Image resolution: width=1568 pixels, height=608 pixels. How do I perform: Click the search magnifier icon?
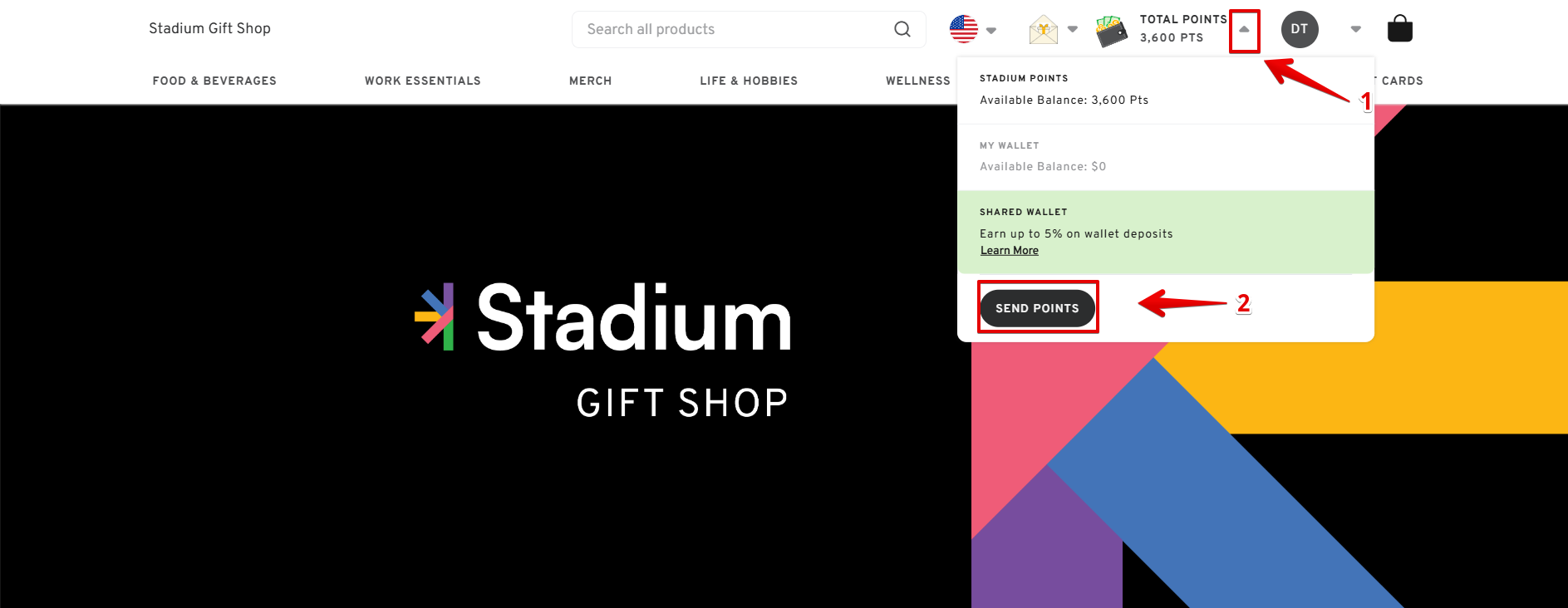[x=902, y=29]
